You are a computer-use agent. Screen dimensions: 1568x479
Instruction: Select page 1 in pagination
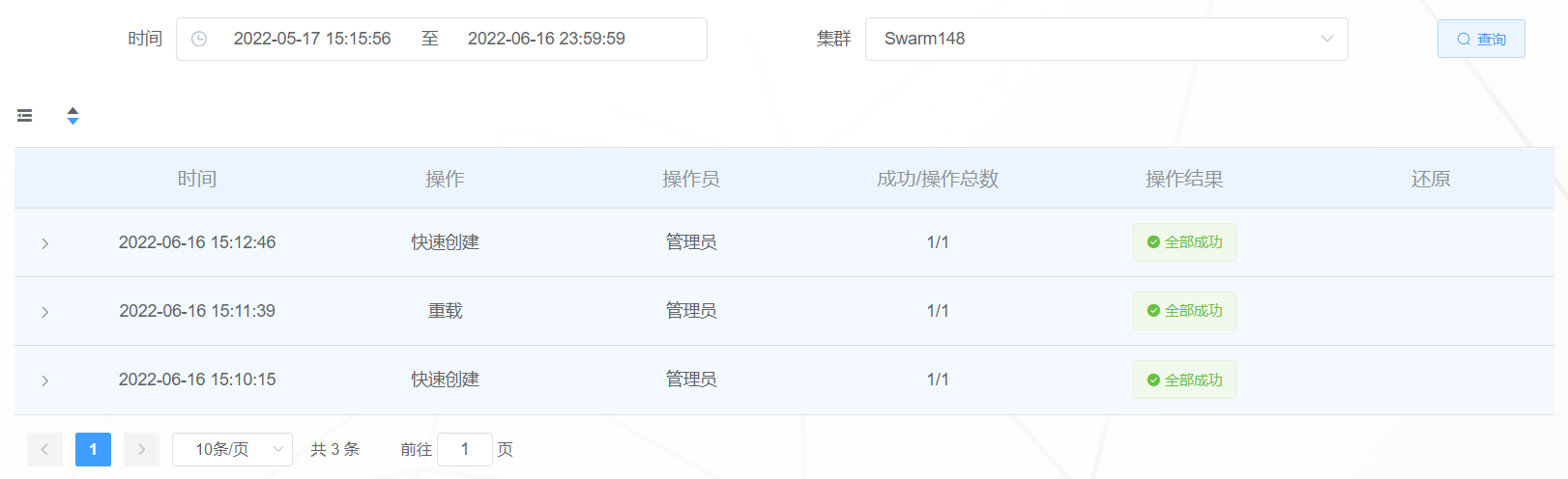point(93,449)
